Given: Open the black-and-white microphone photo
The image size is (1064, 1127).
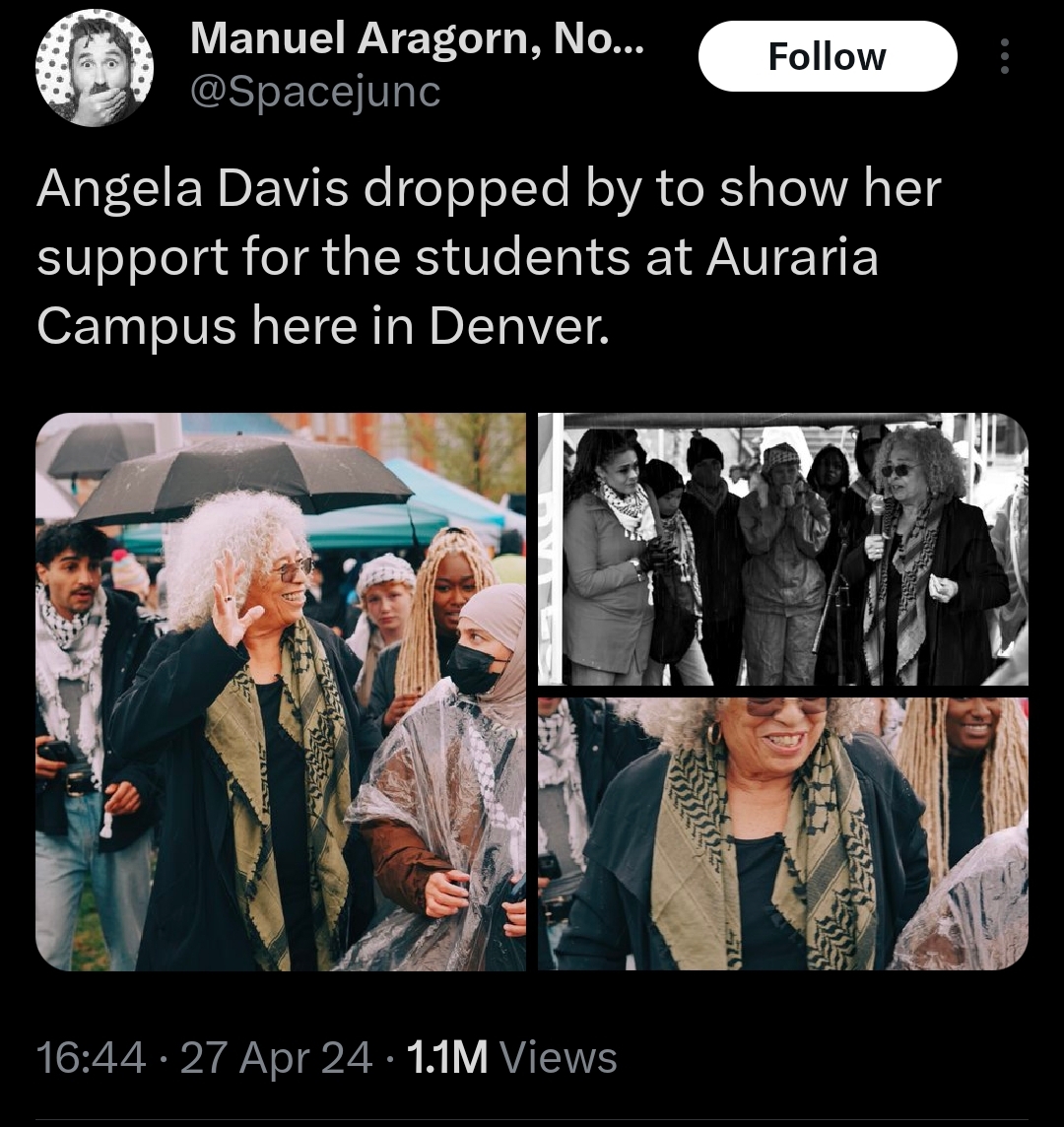Looking at the screenshot, I should 783,549.
